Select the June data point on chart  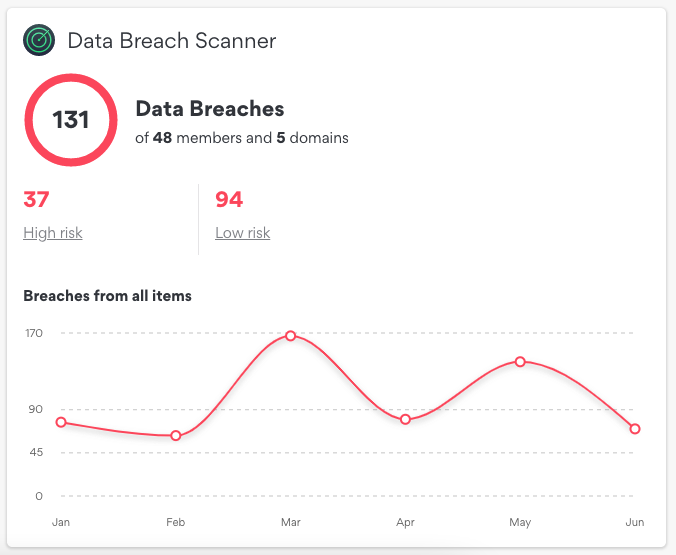click(x=635, y=429)
